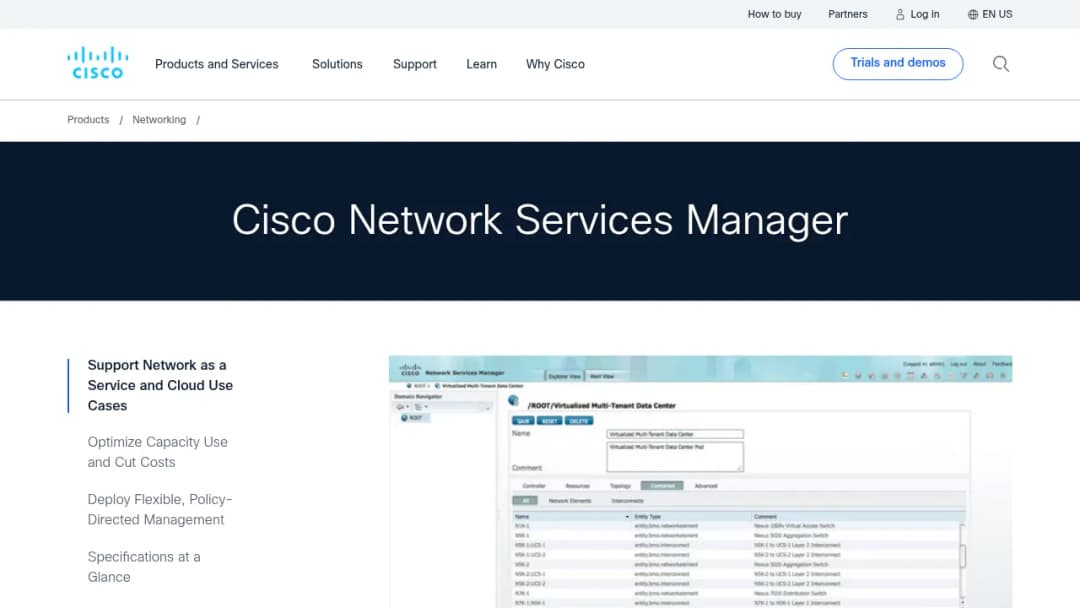Follow the Products breadcrumb

pyautogui.click(x=88, y=120)
